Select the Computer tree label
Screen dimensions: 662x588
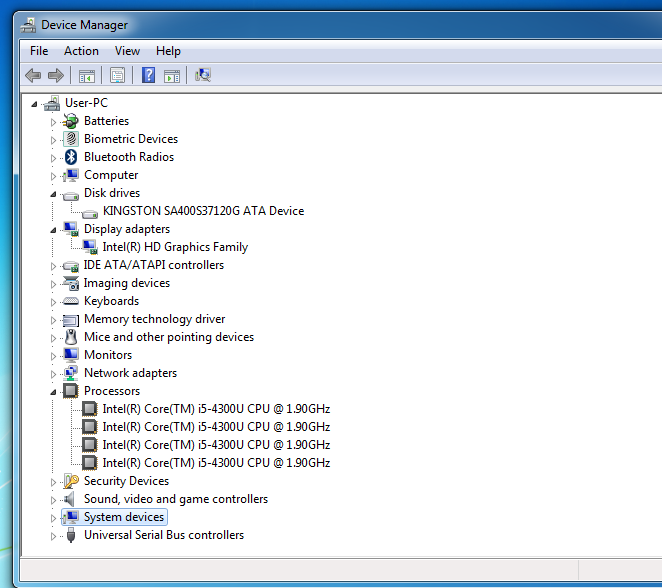111,175
